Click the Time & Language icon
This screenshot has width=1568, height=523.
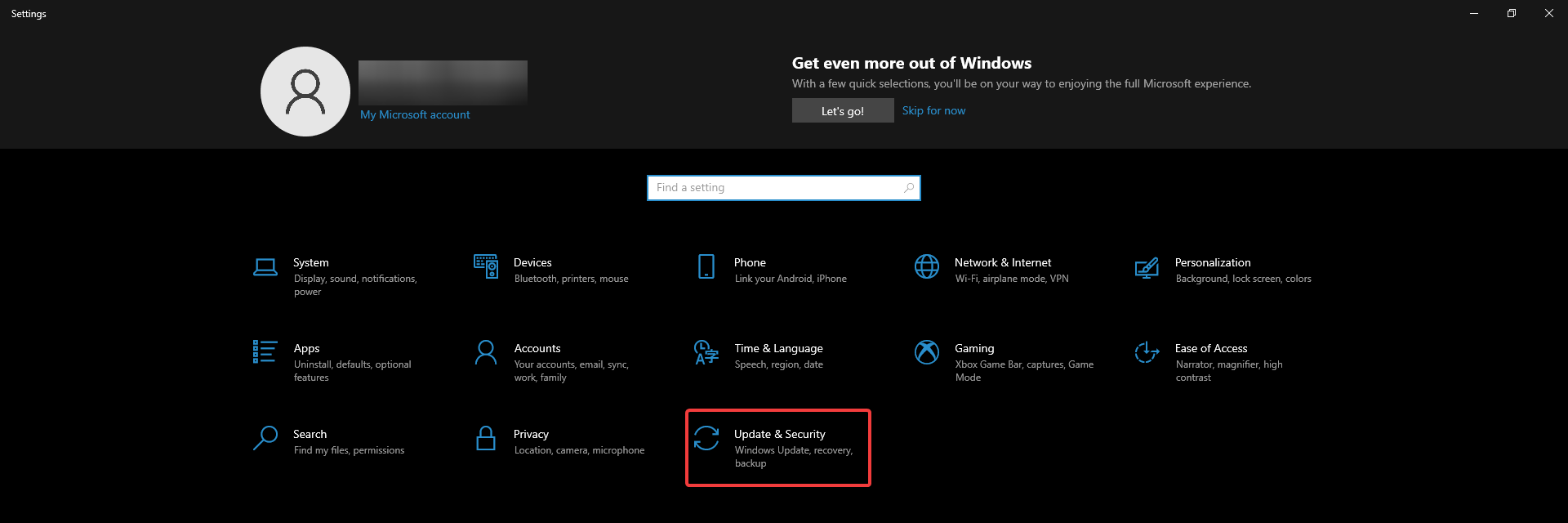[x=706, y=352]
